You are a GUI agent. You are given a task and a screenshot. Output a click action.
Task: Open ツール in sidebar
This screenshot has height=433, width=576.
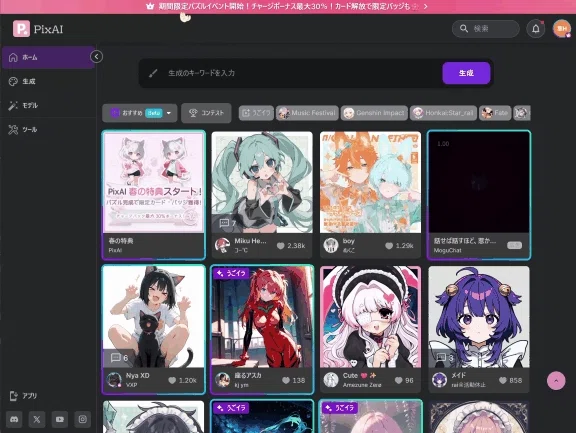[x=48, y=129]
